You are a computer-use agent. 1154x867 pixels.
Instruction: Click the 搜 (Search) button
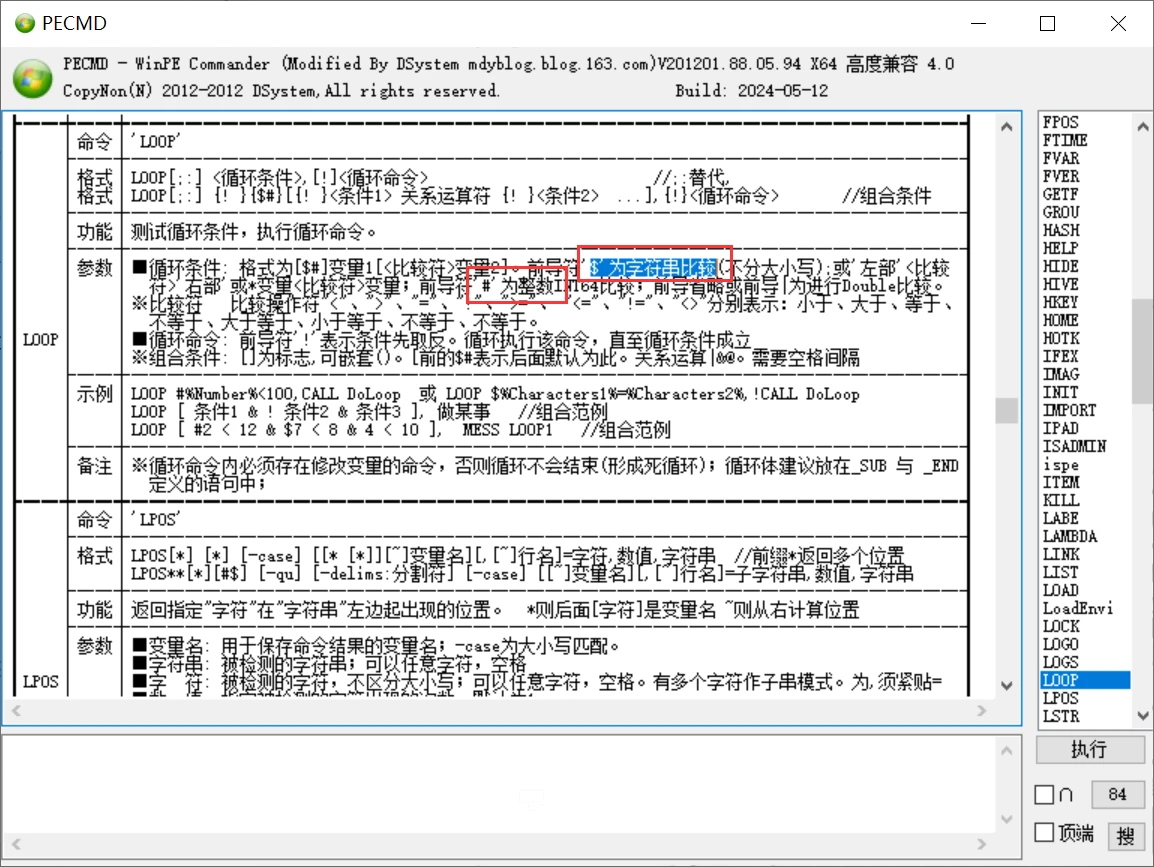click(1128, 833)
